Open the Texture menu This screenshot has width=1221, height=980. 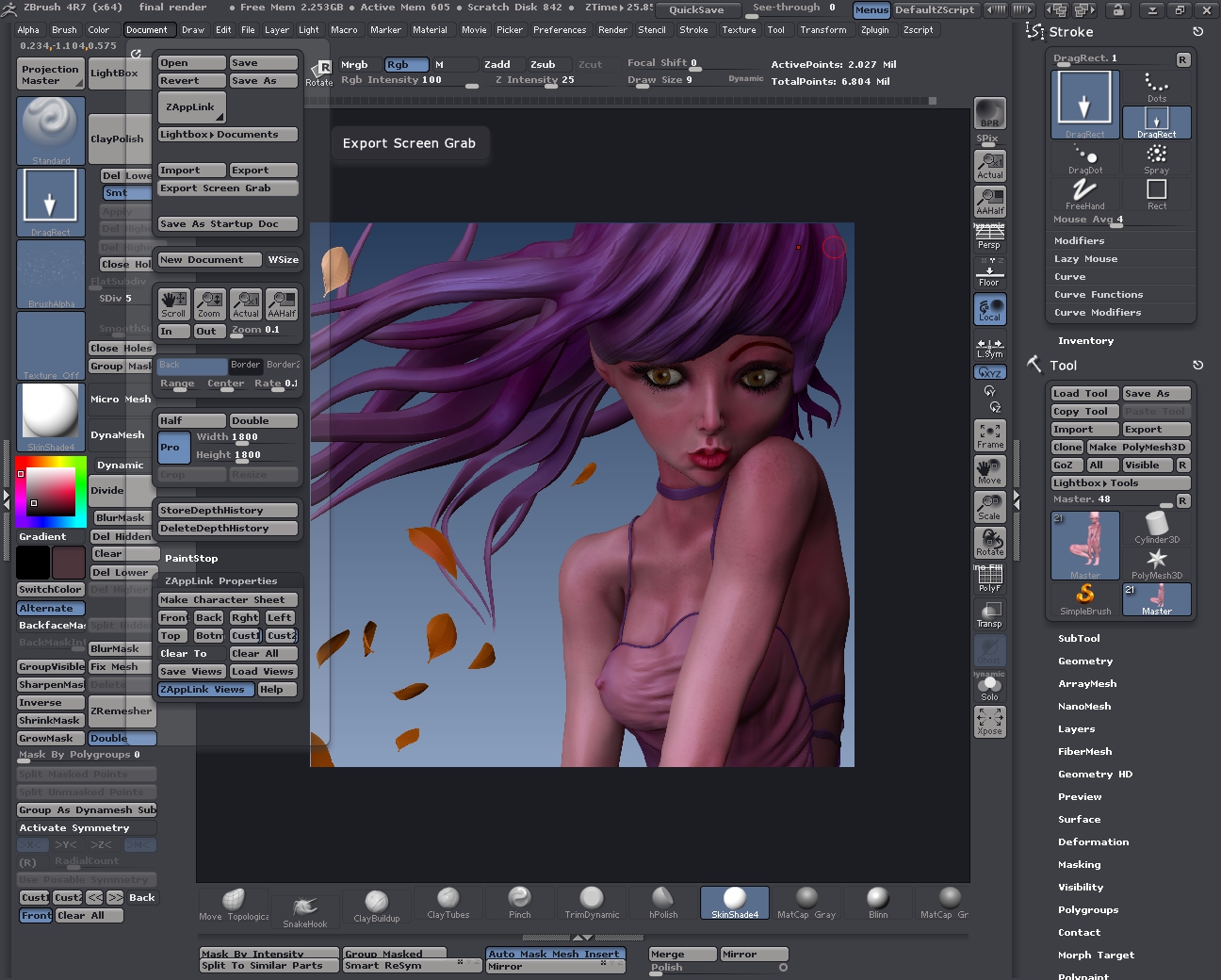pos(739,30)
